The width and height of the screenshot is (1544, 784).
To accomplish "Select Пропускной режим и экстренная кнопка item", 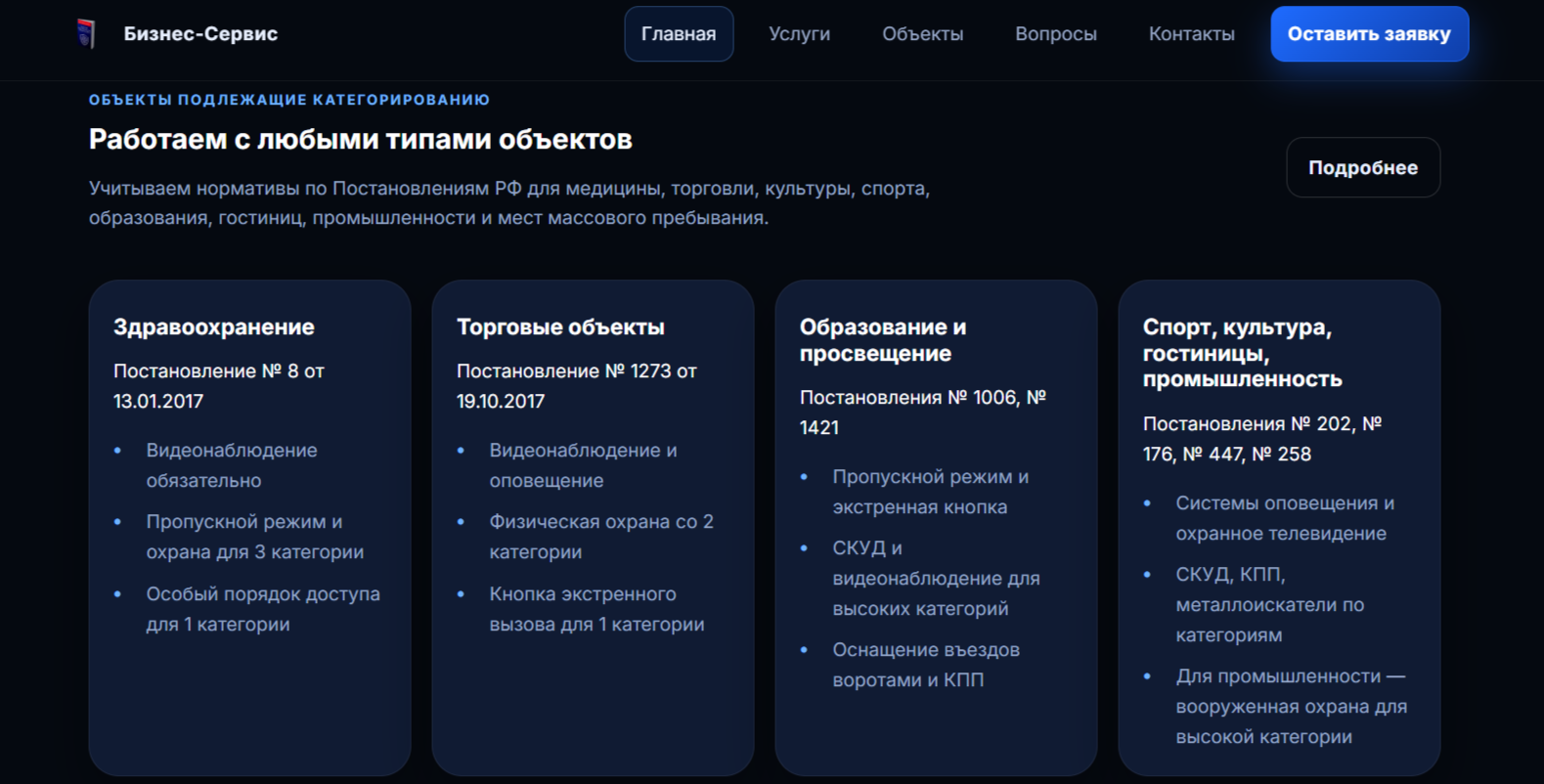I will pos(930,492).
